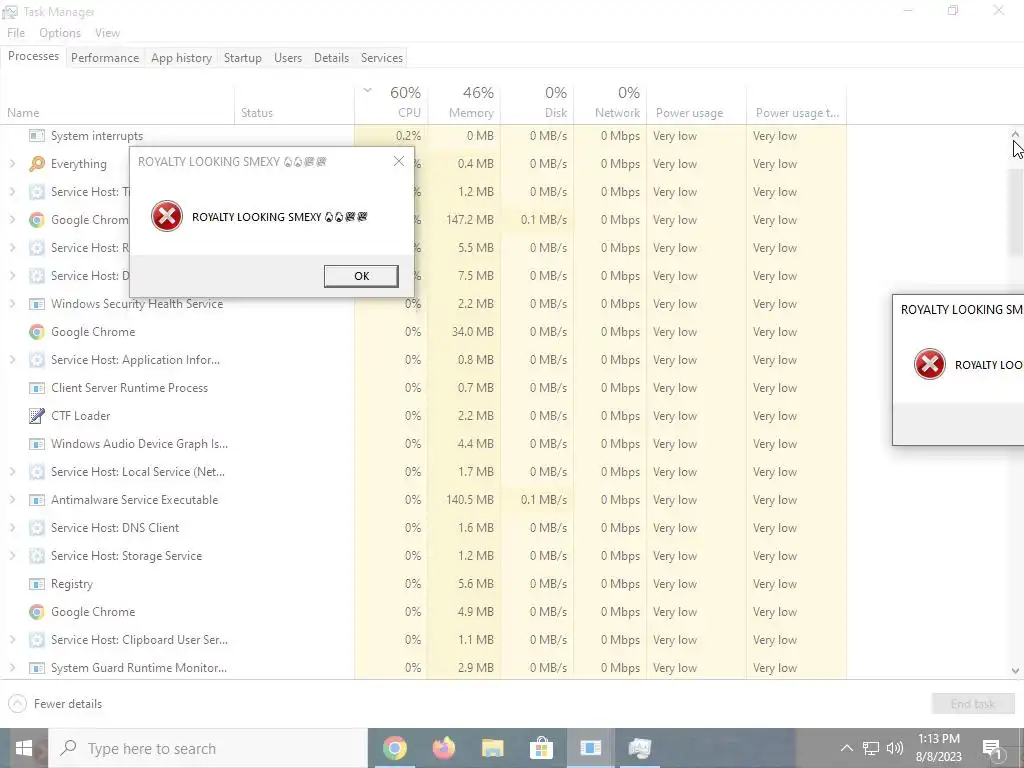1024x768 pixels.
Task: Click the Type here to search box
Action: (208, 748)
